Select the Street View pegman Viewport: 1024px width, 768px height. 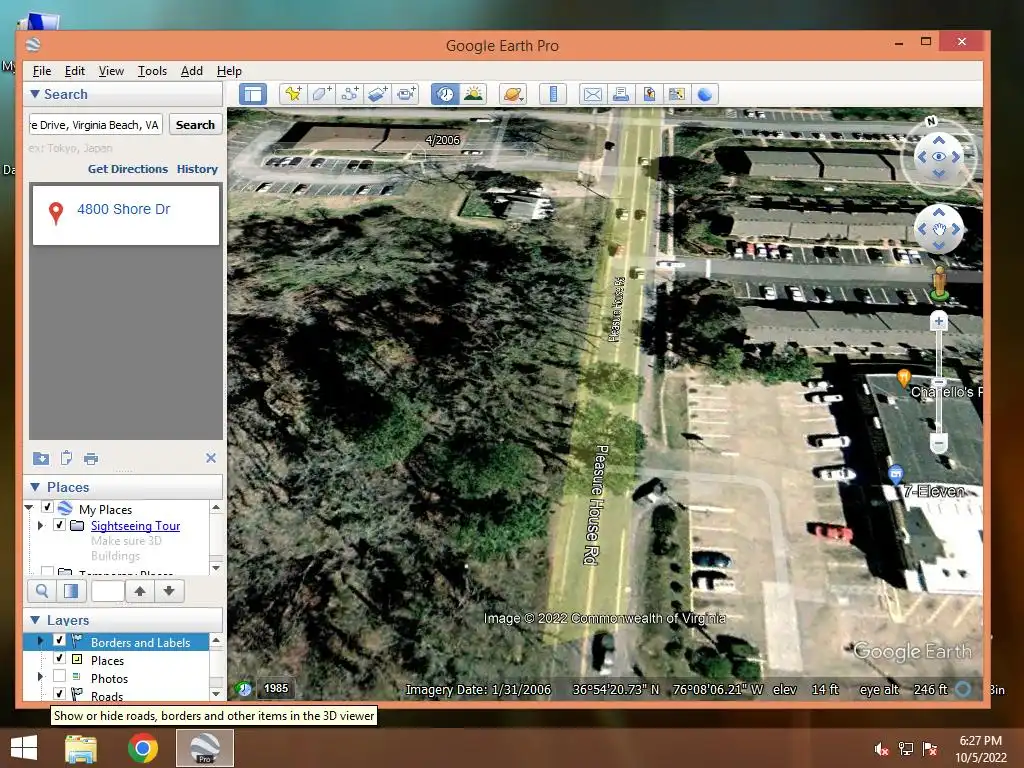tap(939, 283)
